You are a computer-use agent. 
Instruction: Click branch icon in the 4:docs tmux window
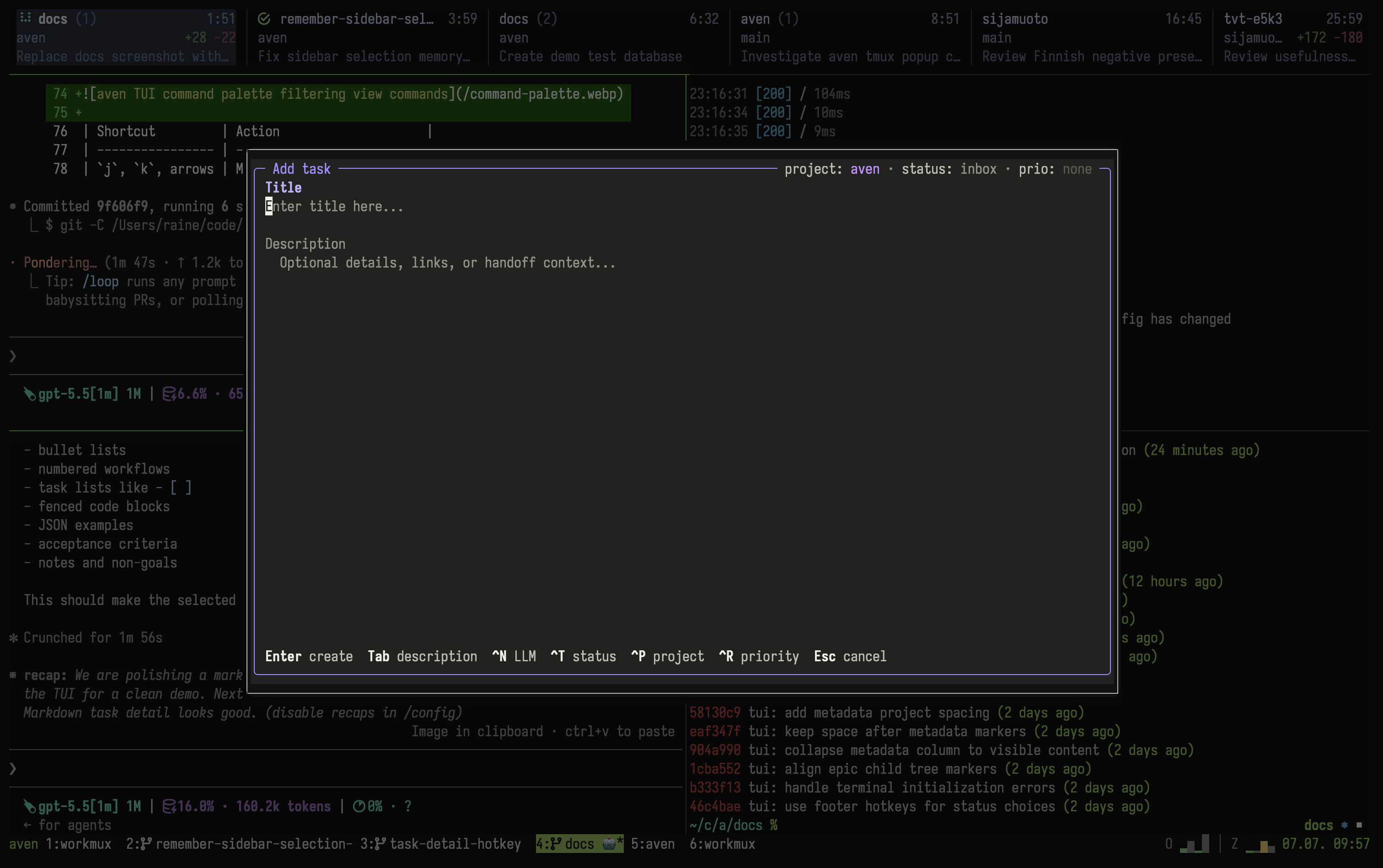[x=556, y=844]
